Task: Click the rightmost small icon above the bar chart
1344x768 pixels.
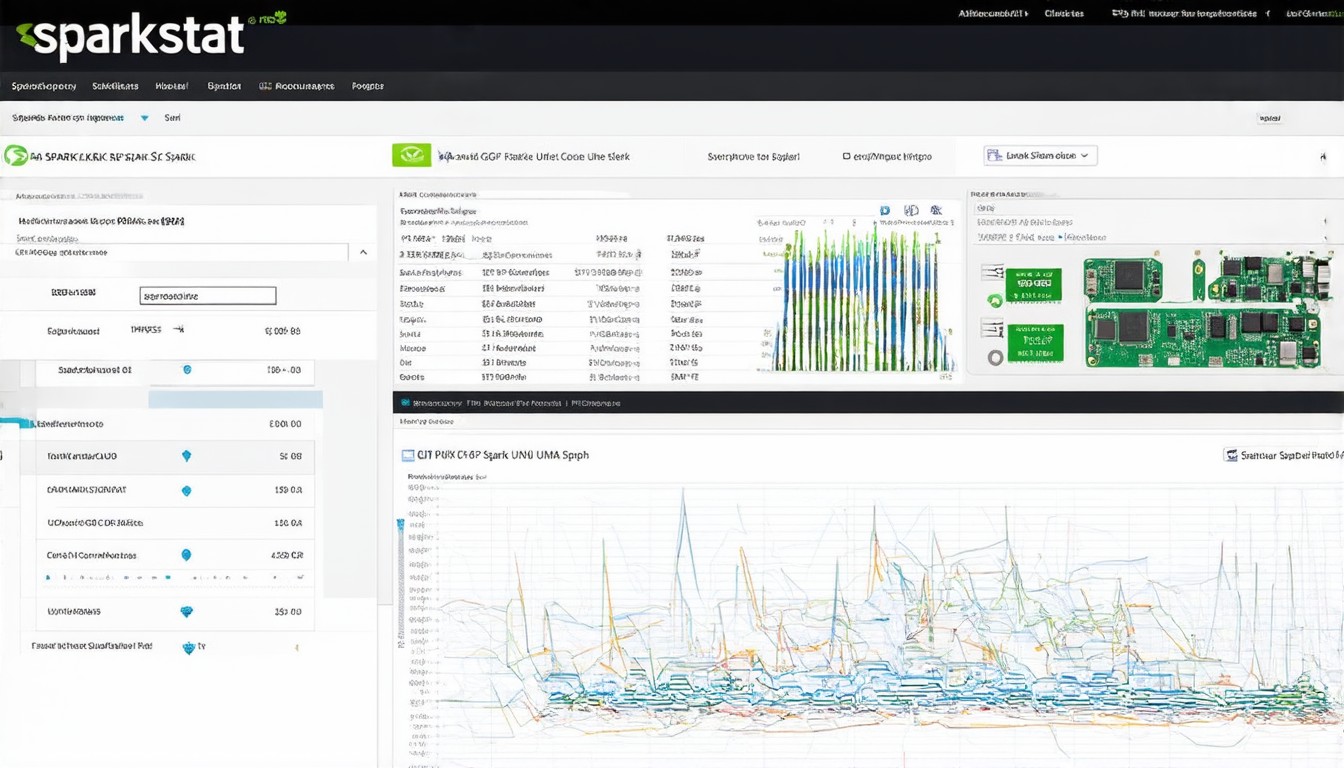Action: (x=936, y=211)
